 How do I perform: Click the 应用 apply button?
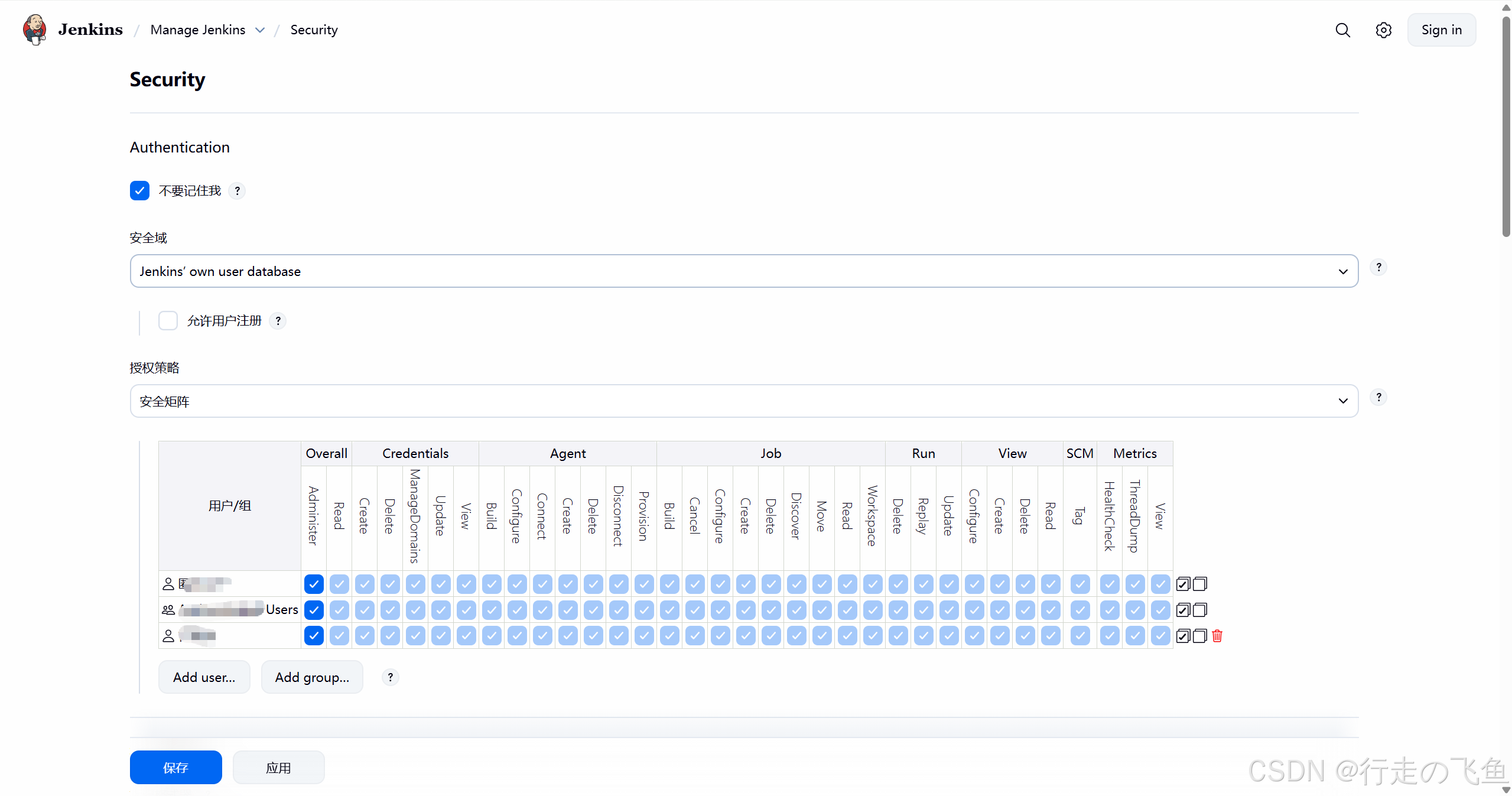(x=278, y=768)
